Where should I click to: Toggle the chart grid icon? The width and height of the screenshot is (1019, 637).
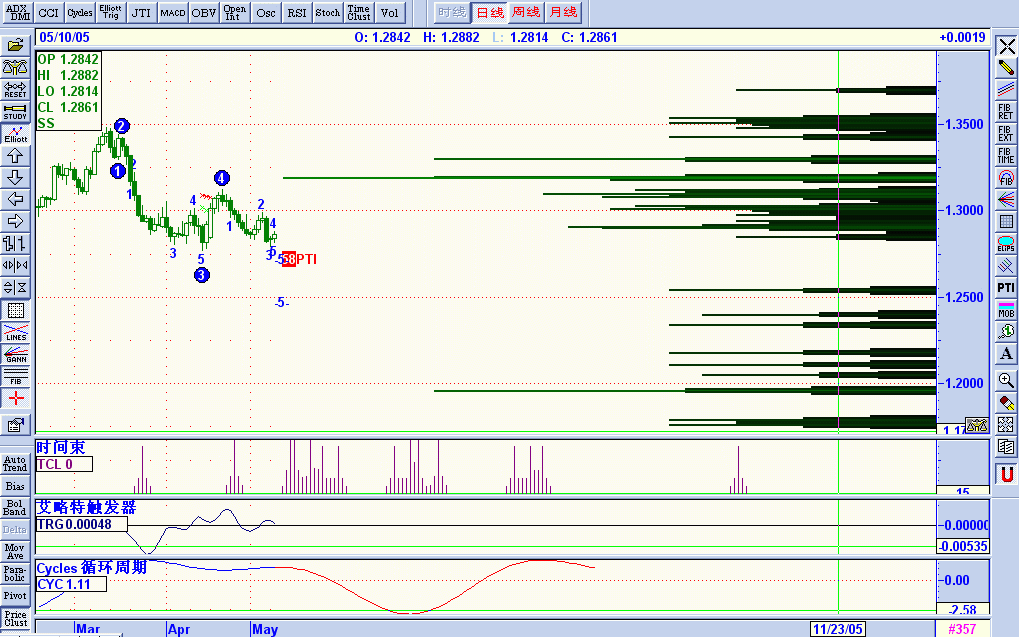click(16, 311)
